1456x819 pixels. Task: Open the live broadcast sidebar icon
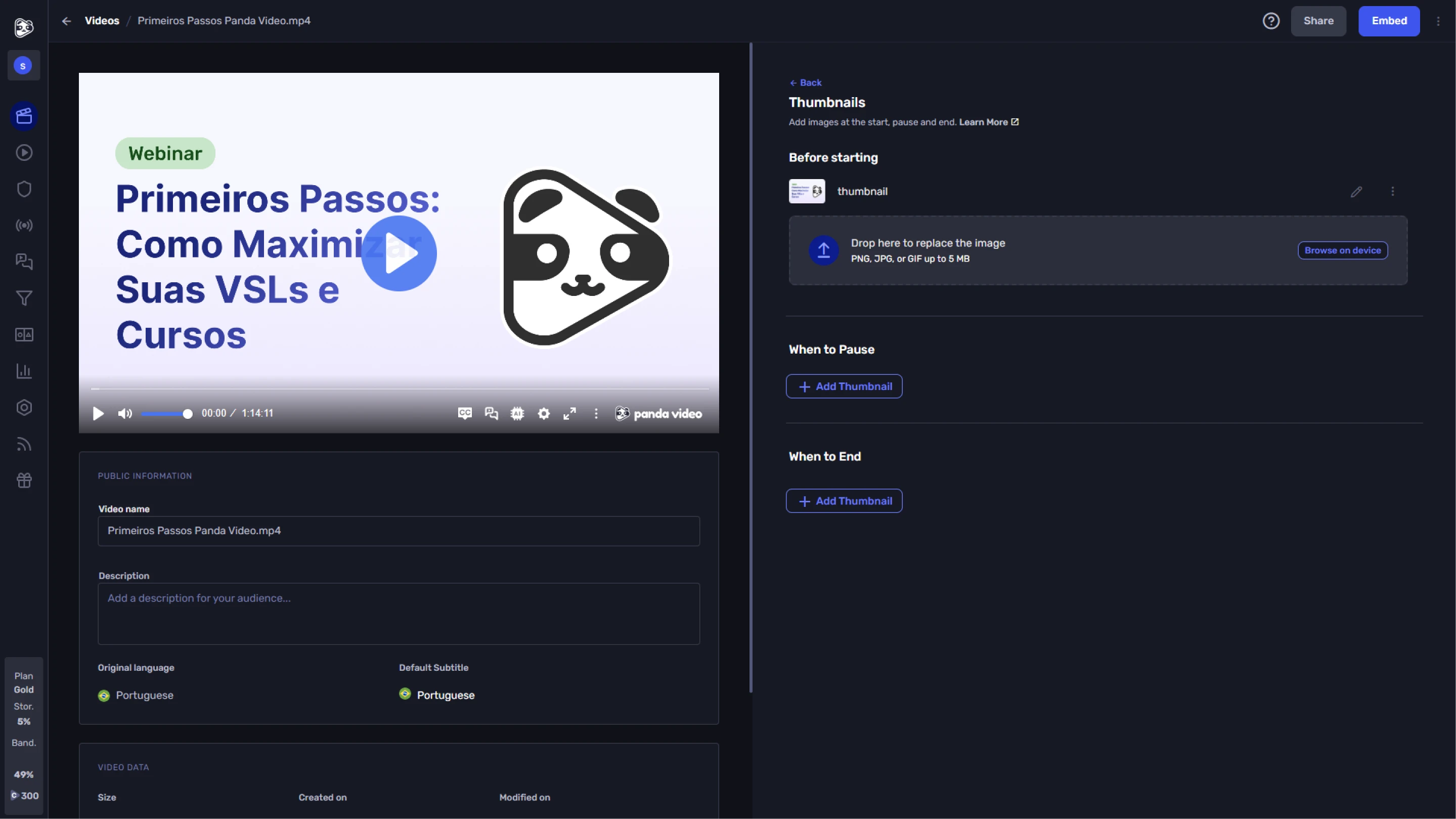pyautogui.click(x=24, y=226)
